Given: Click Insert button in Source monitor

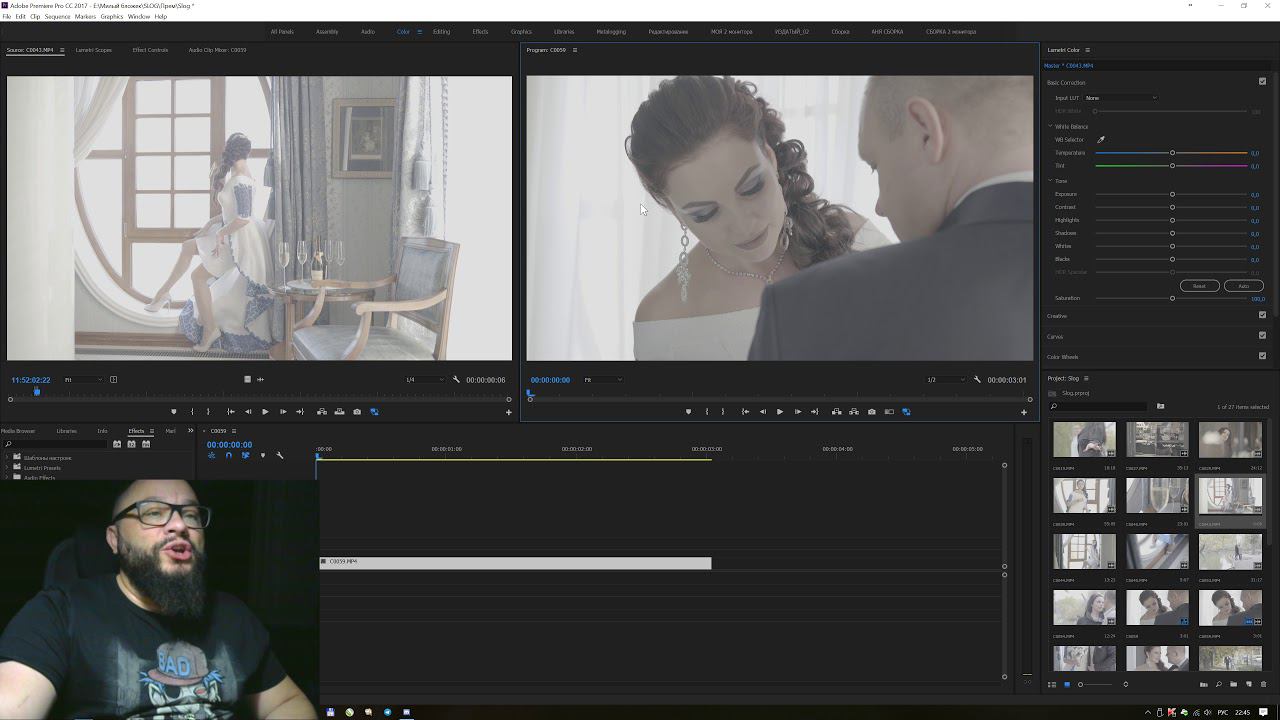Looking at the screenshot, I should (x=322, y=411).
